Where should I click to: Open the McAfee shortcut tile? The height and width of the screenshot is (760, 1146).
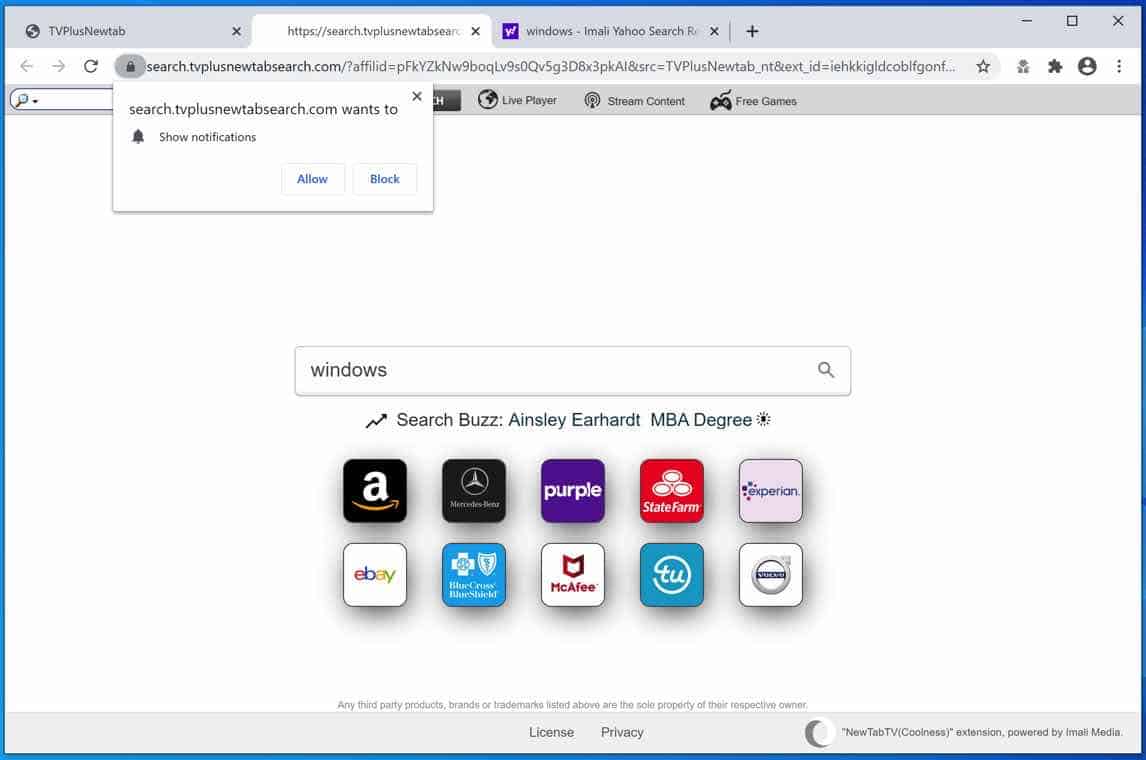coord(573,574)
